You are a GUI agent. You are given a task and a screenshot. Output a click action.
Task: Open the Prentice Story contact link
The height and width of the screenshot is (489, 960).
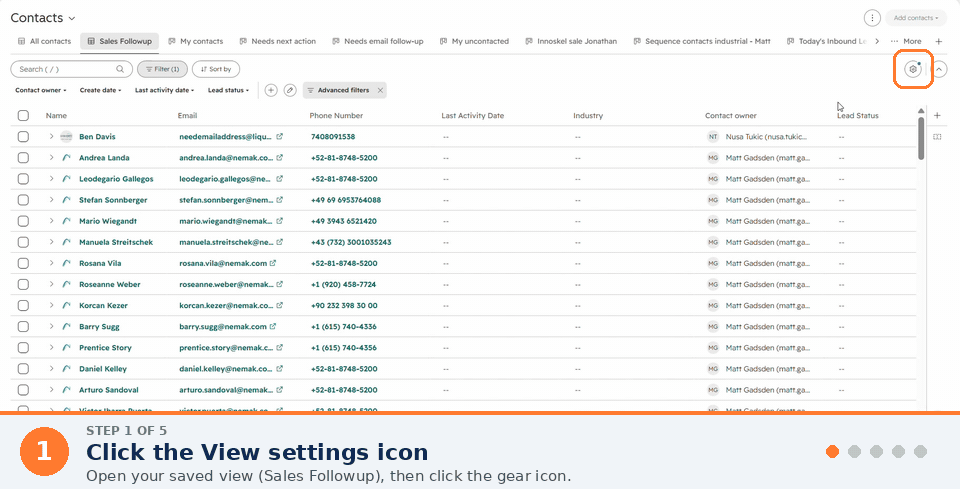105,348
